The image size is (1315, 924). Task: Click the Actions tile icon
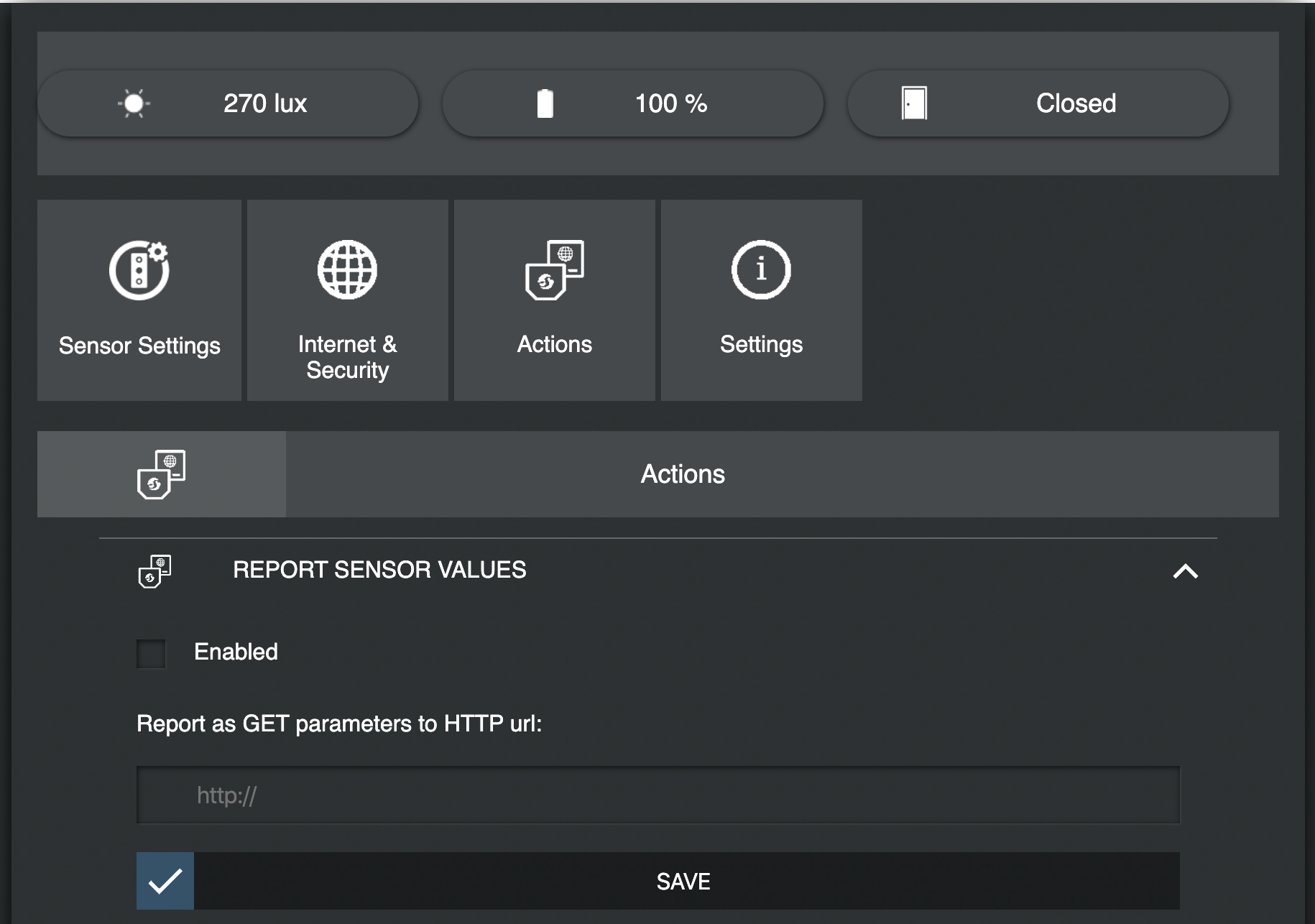point(555,270)
